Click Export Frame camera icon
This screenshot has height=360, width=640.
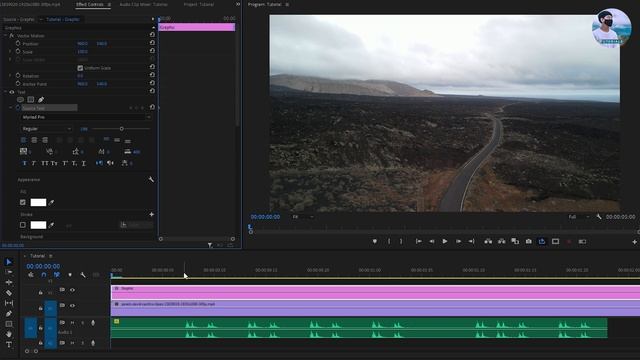tap(529, 242)
